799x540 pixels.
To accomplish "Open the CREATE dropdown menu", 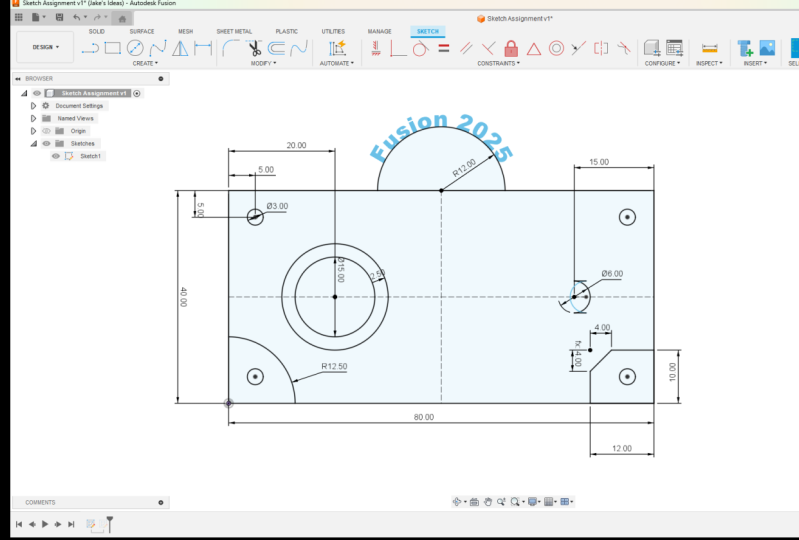I will tap(145, 63).
